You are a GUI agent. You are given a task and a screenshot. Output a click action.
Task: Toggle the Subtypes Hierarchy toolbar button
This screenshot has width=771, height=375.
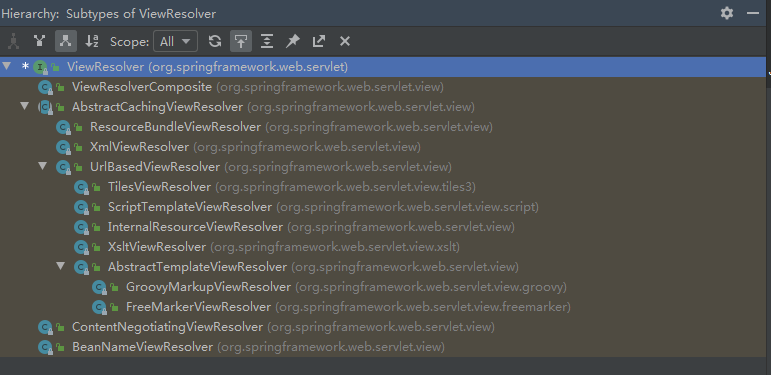coord(66,41)
